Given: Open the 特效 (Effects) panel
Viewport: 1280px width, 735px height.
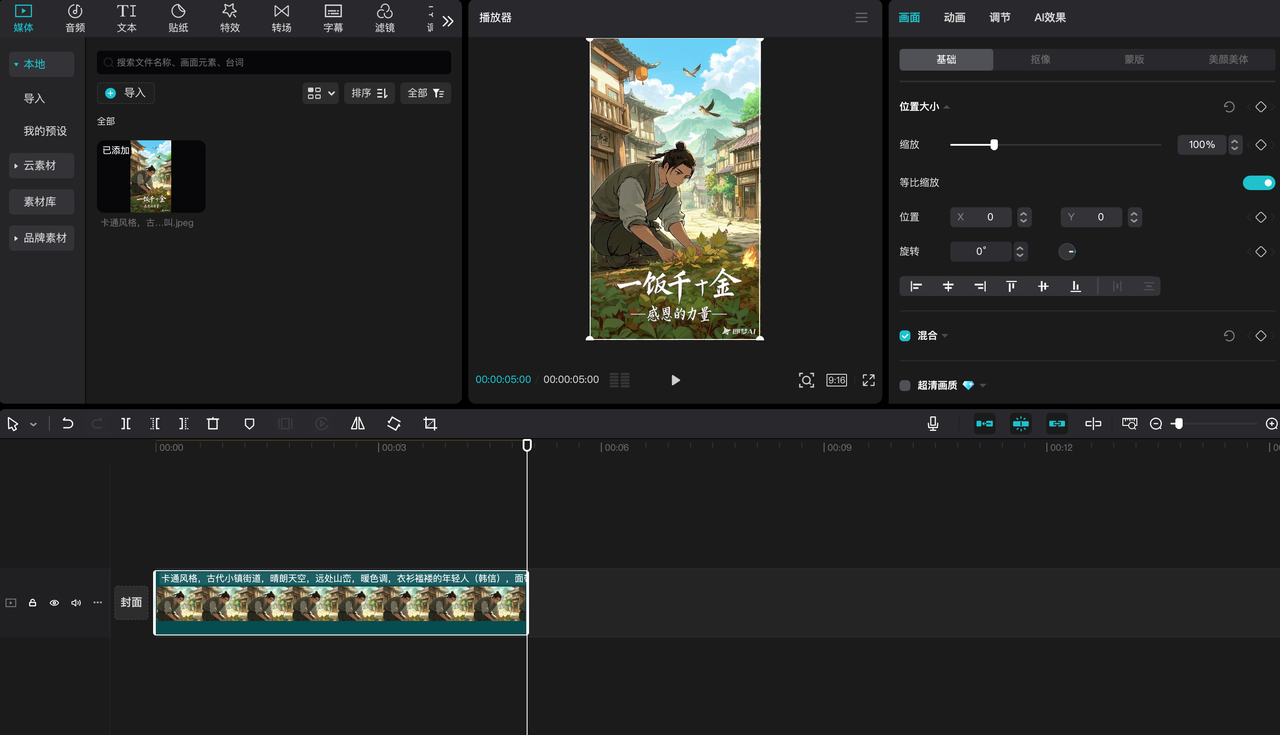Looking at the screenshot, I should 230,18.
